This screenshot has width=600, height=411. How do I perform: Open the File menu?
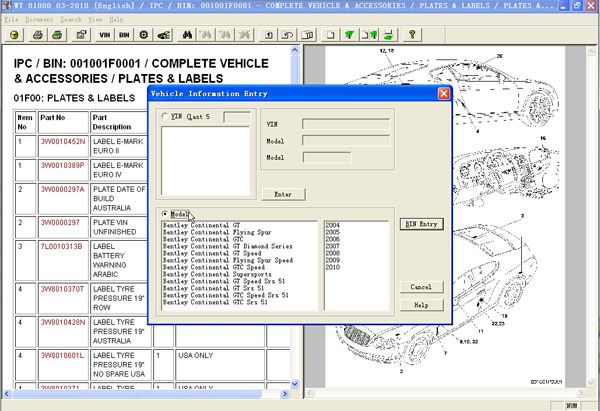pyautogui.click(x=12, y=19)
